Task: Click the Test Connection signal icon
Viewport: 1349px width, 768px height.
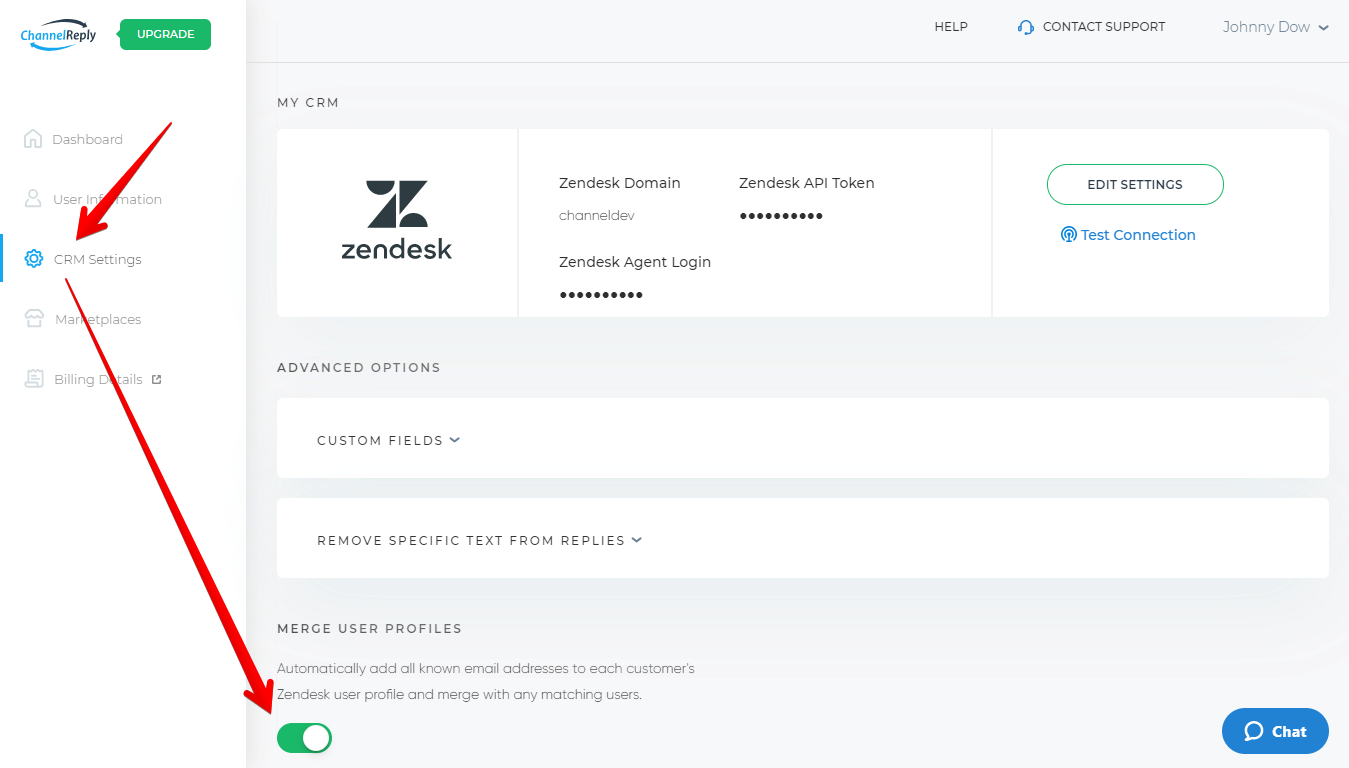Action: click(1068, 235)
